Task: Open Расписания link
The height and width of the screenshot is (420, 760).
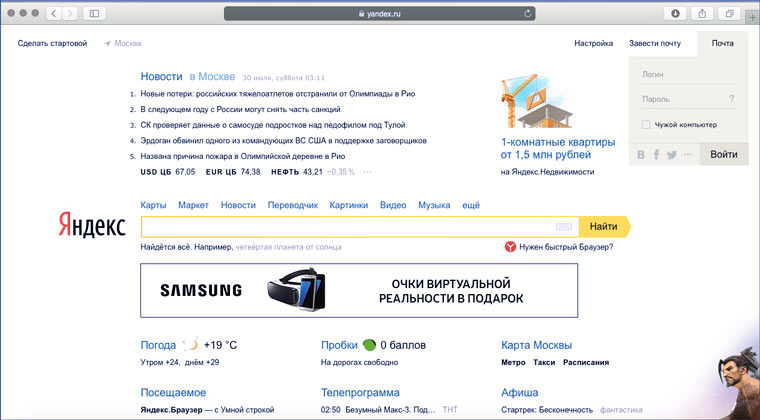Action: tap(586, 362)
